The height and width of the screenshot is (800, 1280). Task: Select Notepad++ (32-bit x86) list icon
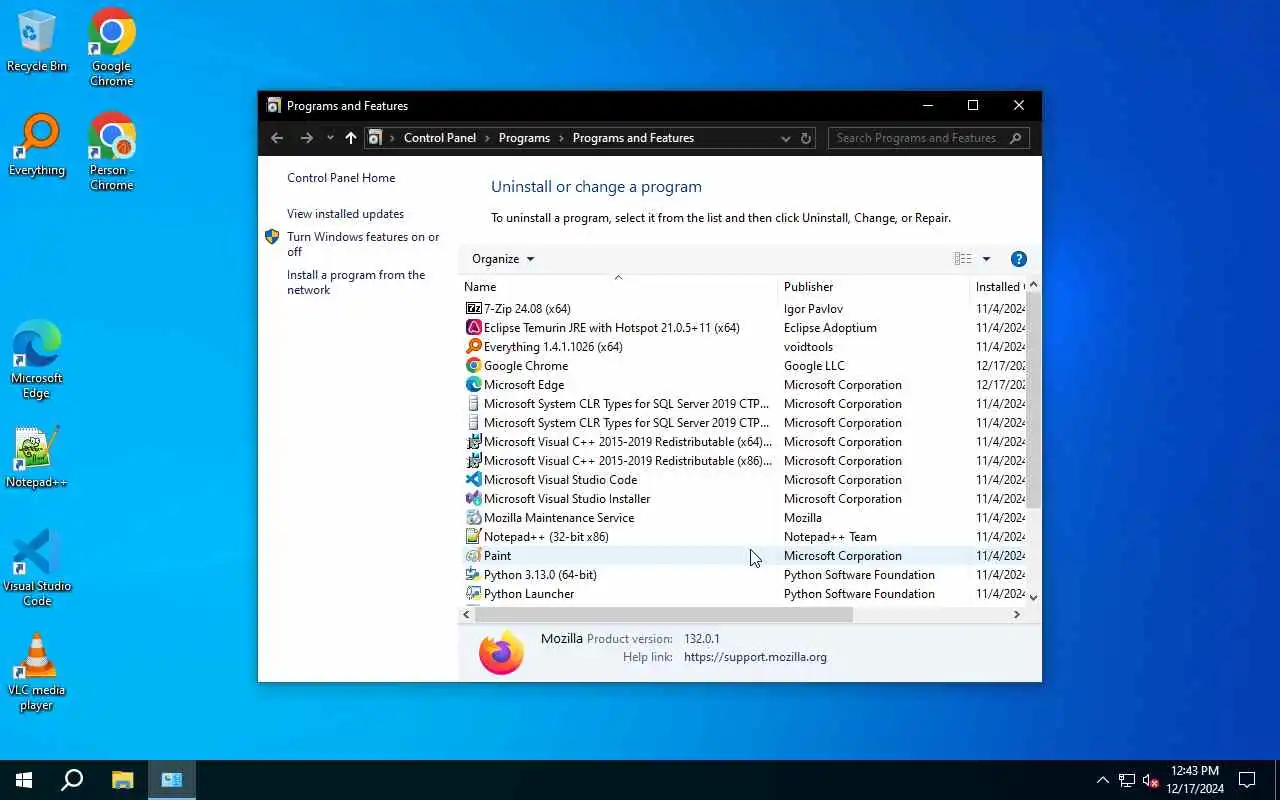[474, 537]
